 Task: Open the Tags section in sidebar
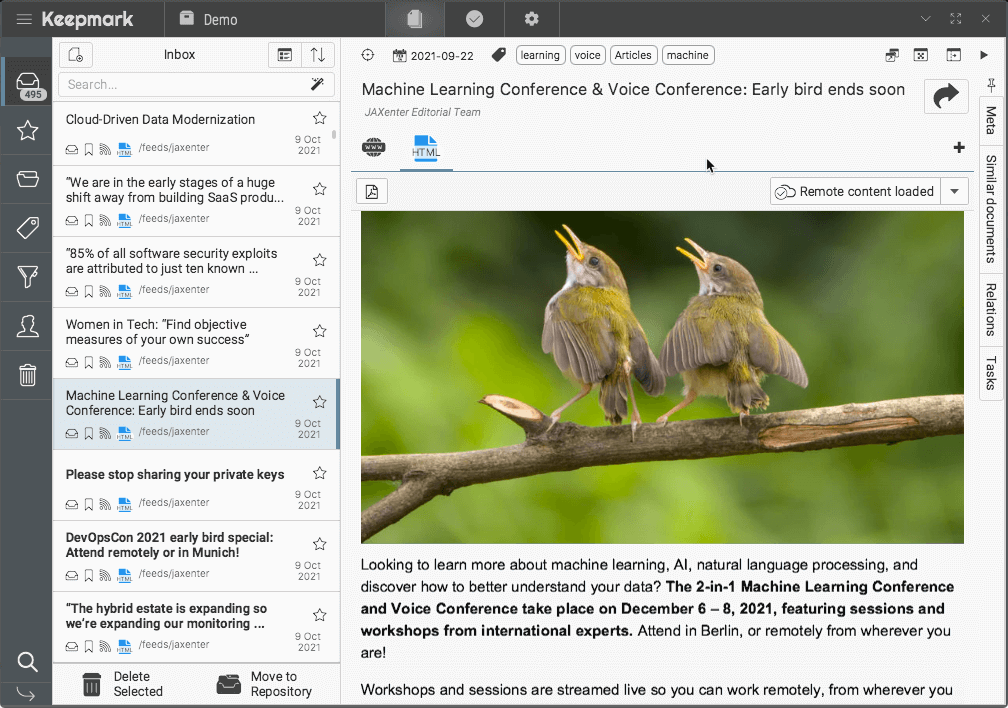coord(27,228)
